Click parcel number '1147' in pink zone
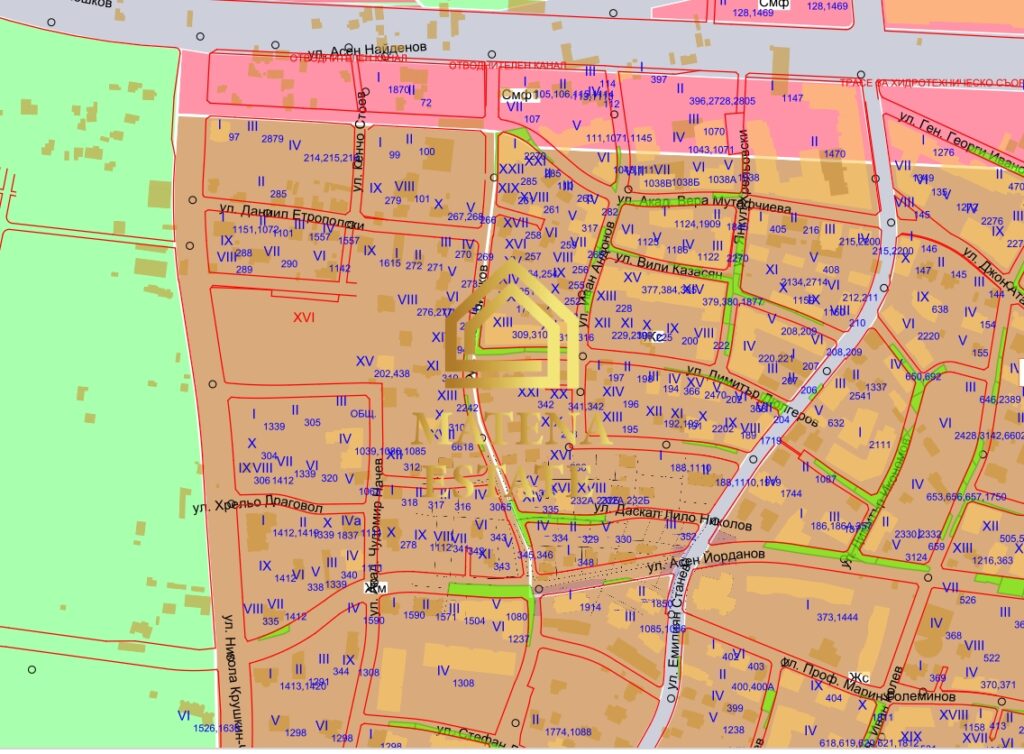 coord(792,98)
